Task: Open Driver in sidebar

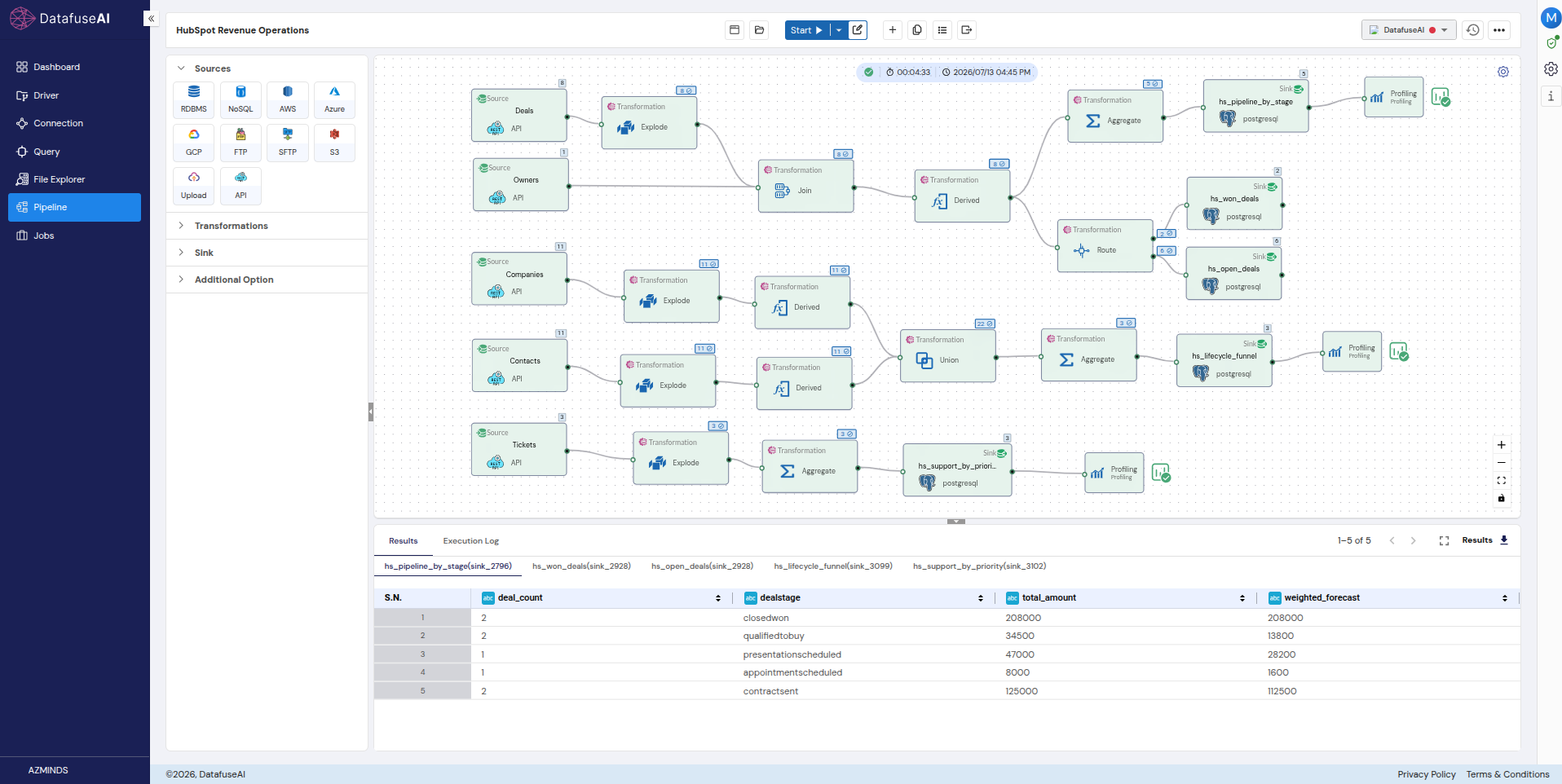Action: click(x=74, y=95)
